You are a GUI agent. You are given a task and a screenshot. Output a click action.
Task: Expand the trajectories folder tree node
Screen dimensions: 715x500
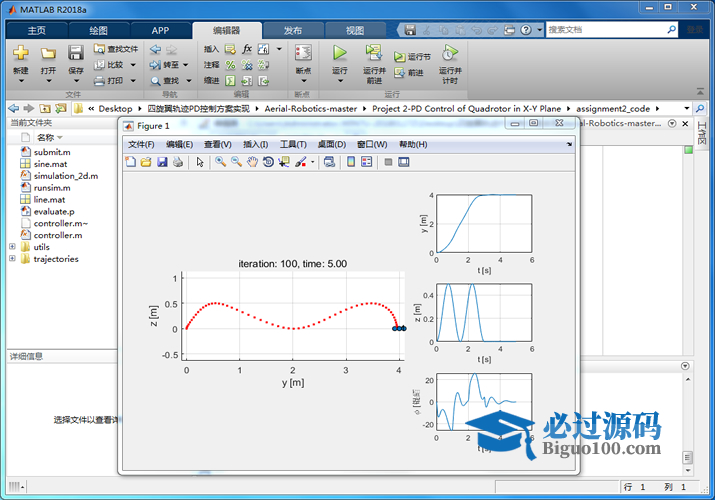pyautogui.click(x=12, y=259)
